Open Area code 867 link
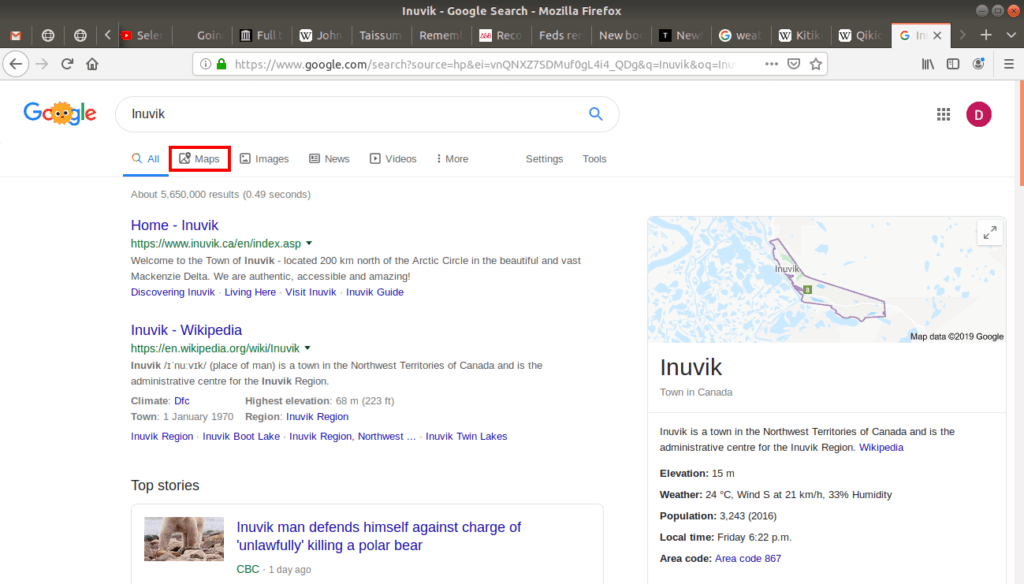The width and height of the screenshot is (1024, 584). coord(748,559)
